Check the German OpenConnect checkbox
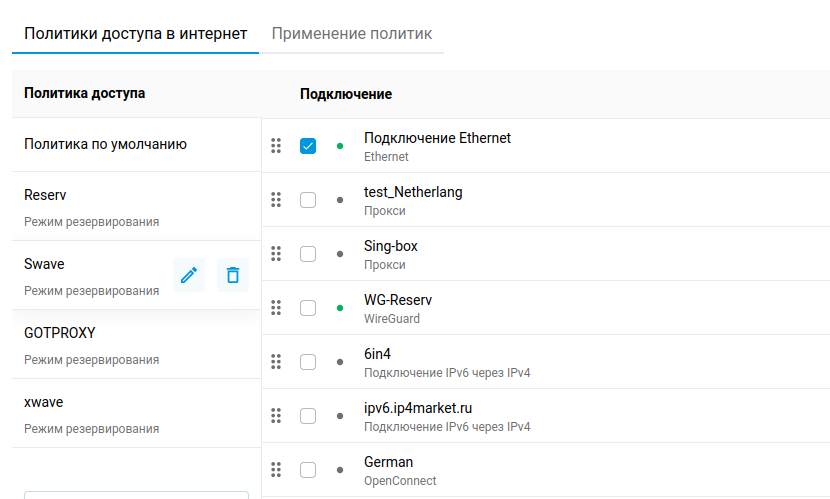Screen dimensions: 830x499 click(308, 470)
